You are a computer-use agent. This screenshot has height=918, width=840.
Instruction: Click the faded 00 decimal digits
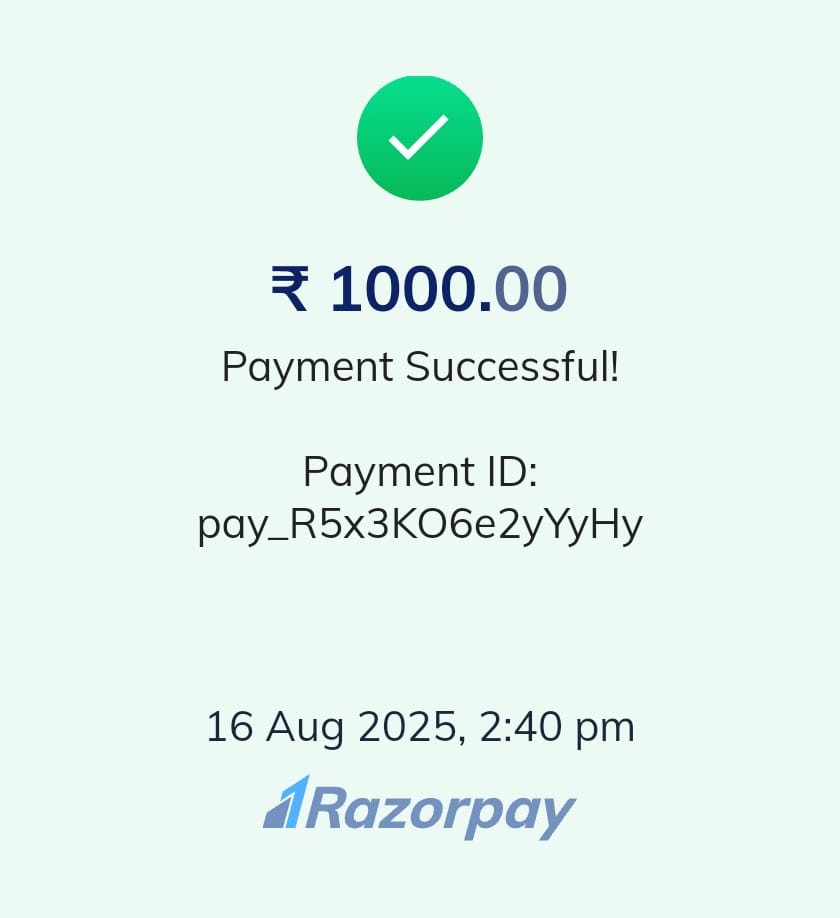point(531,289)
